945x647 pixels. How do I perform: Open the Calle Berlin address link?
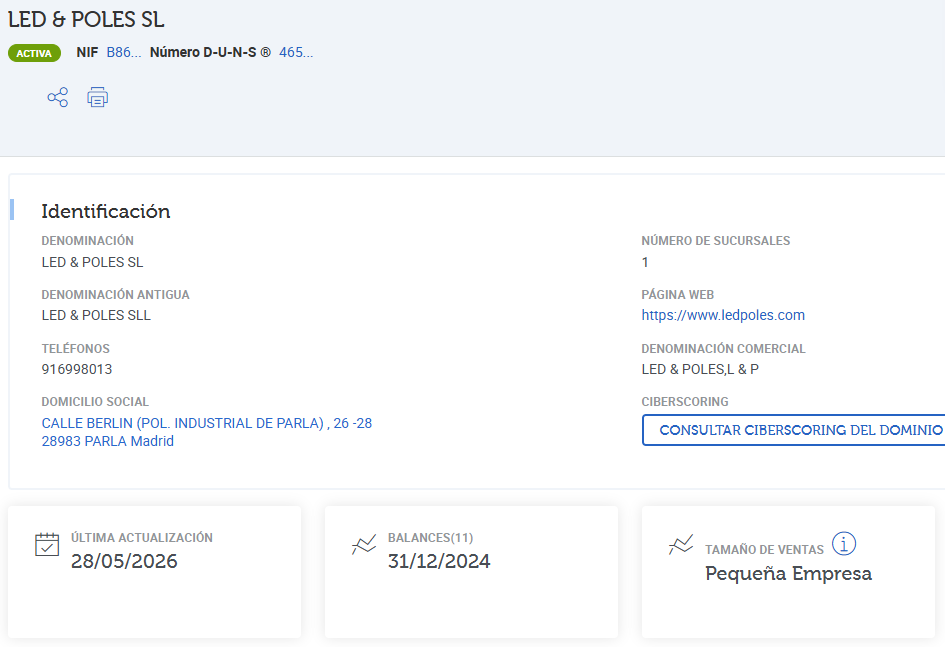click(207, 423)
